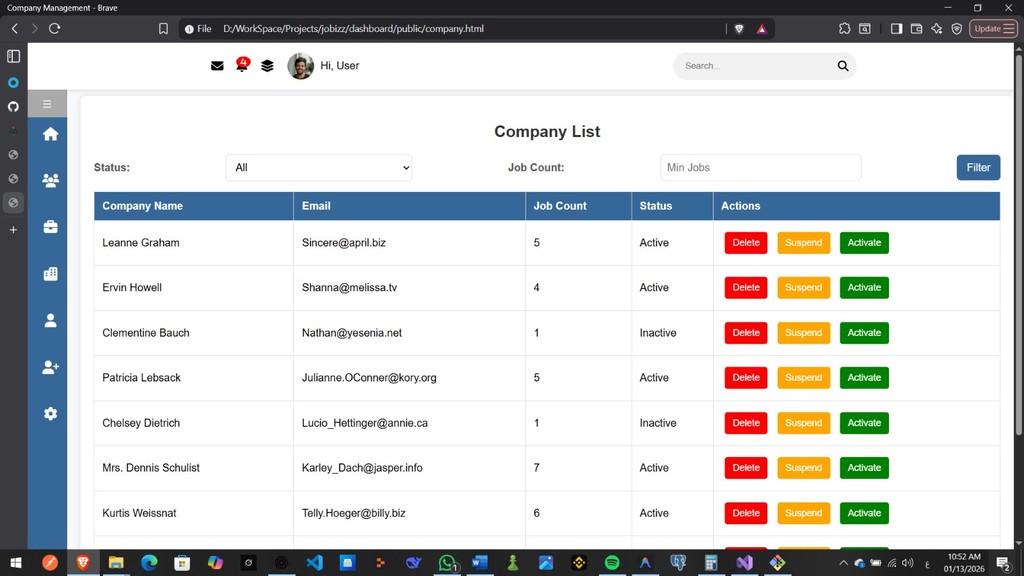Click the add-user icon in the sidebar
1024x576 pixels.
click(50, 367)
